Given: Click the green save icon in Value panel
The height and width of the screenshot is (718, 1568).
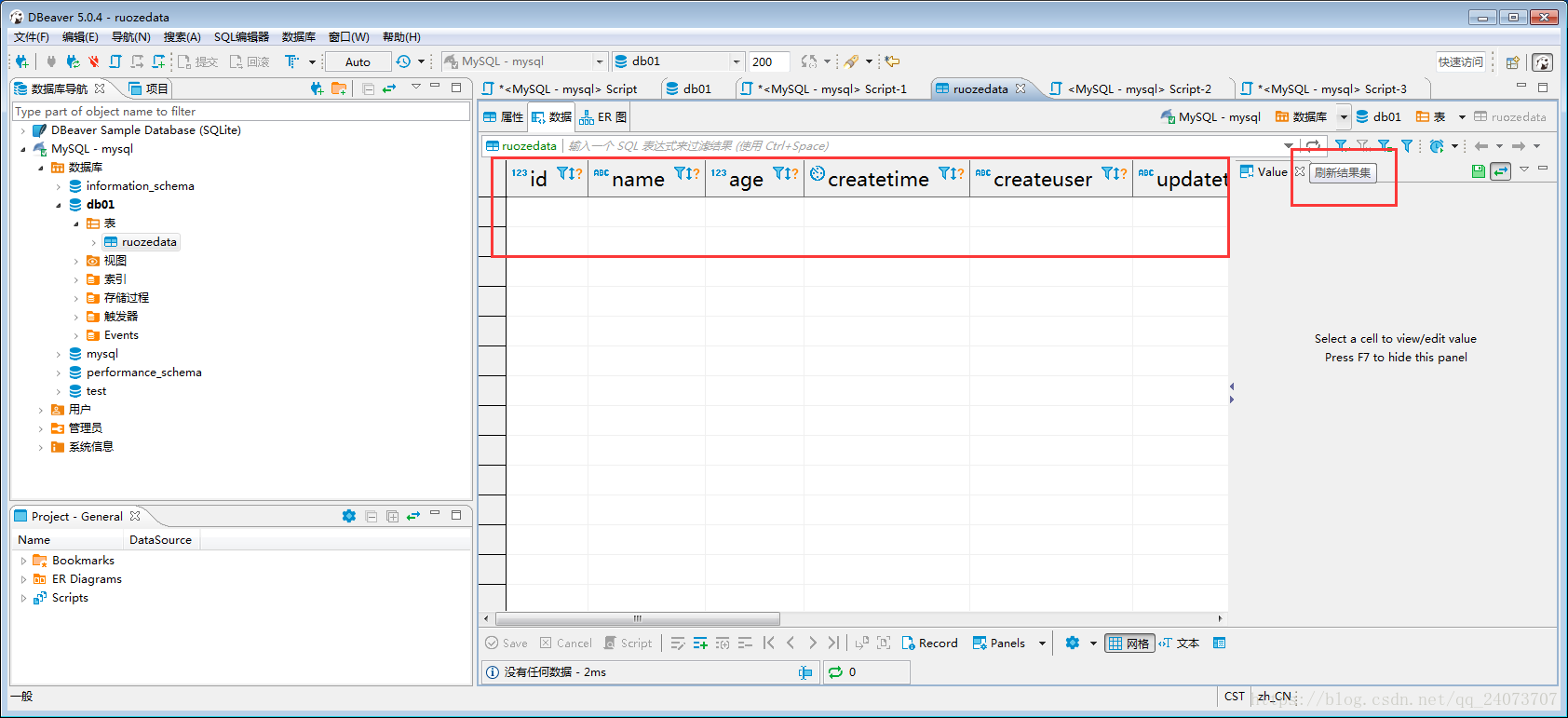Looking at the screenshot, I should (x=1479, y=171).
